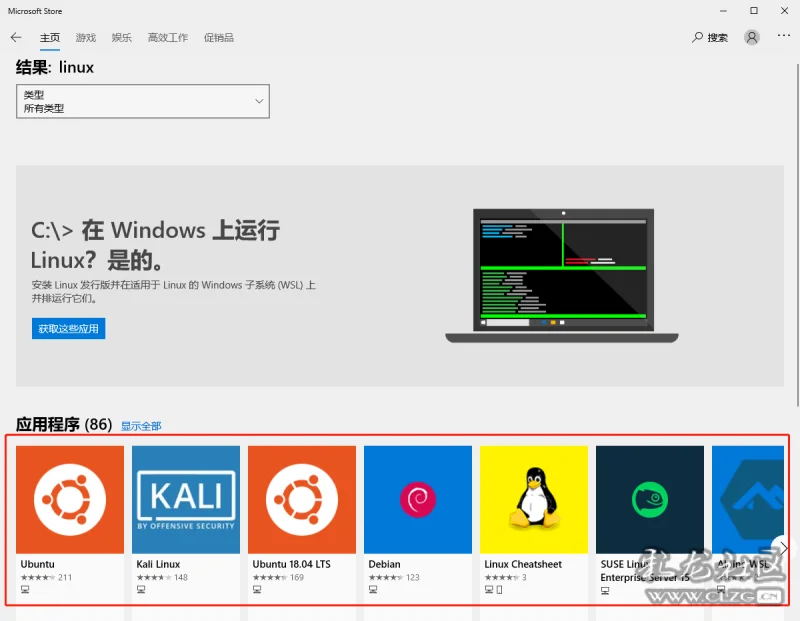This screenshot has height=621, width=800.
Task: Click the 211 rating count under Ubuntu
Action: pos(65,577)
